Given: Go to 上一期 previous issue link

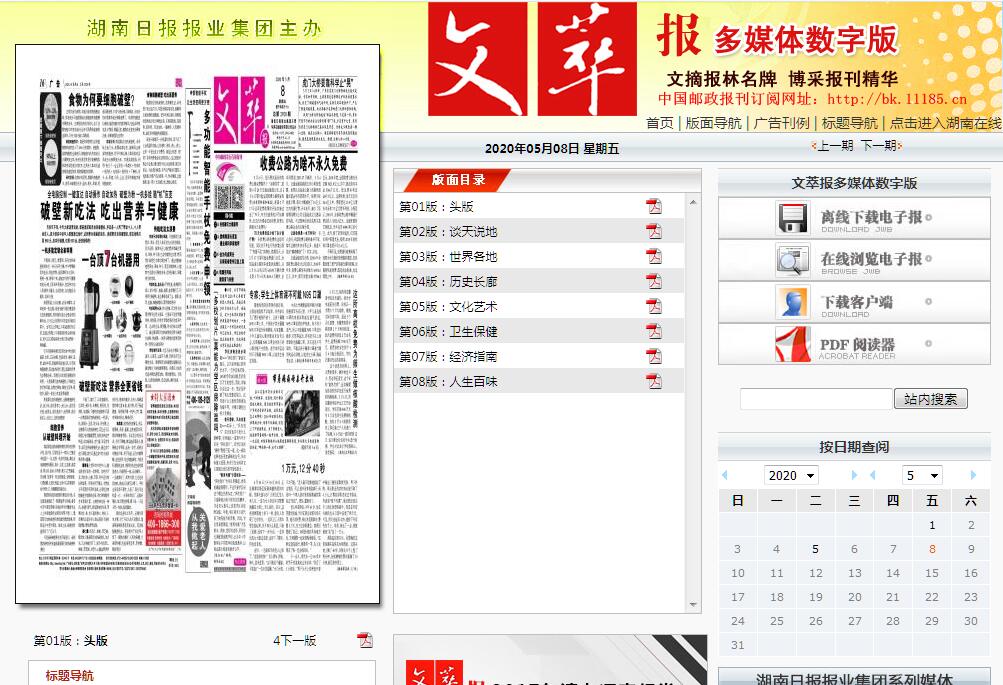Looking at the screenshot, I should [835, 146].
